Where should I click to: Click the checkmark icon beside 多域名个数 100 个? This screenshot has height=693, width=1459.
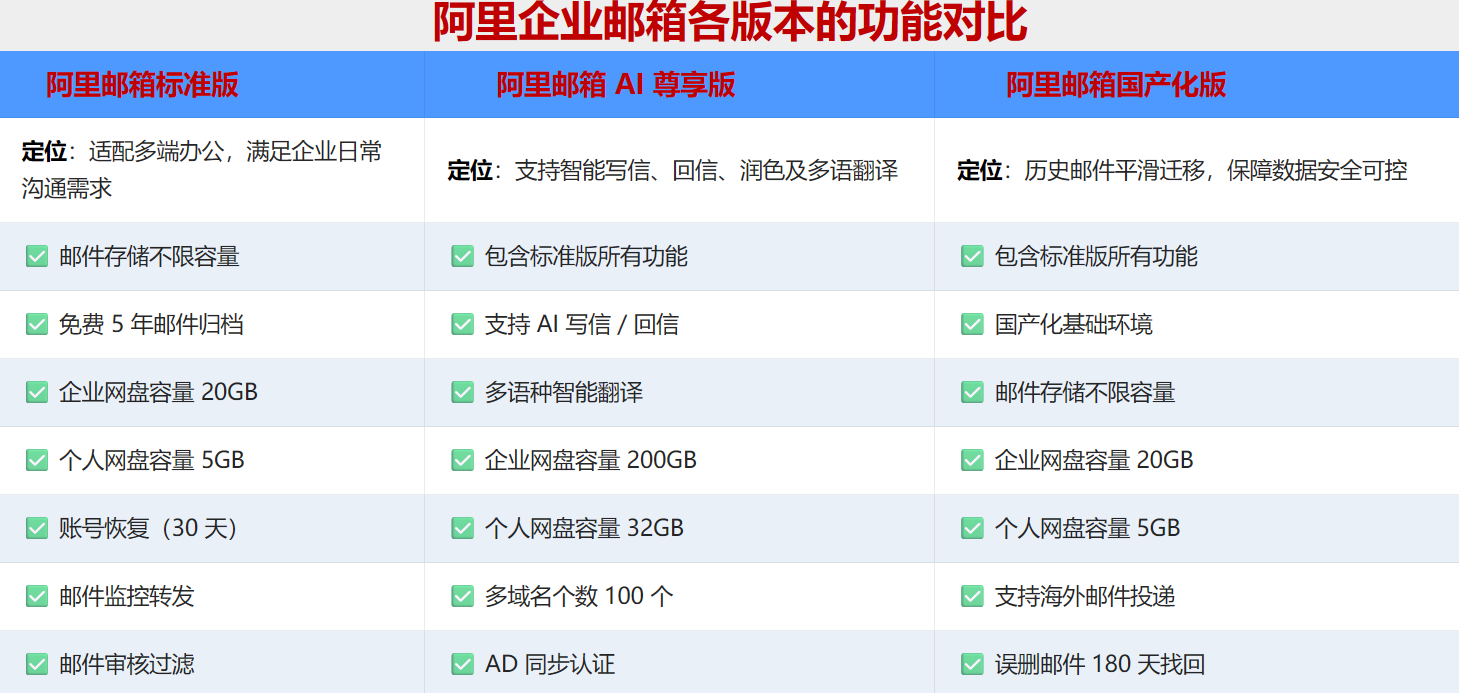(462, 596)
